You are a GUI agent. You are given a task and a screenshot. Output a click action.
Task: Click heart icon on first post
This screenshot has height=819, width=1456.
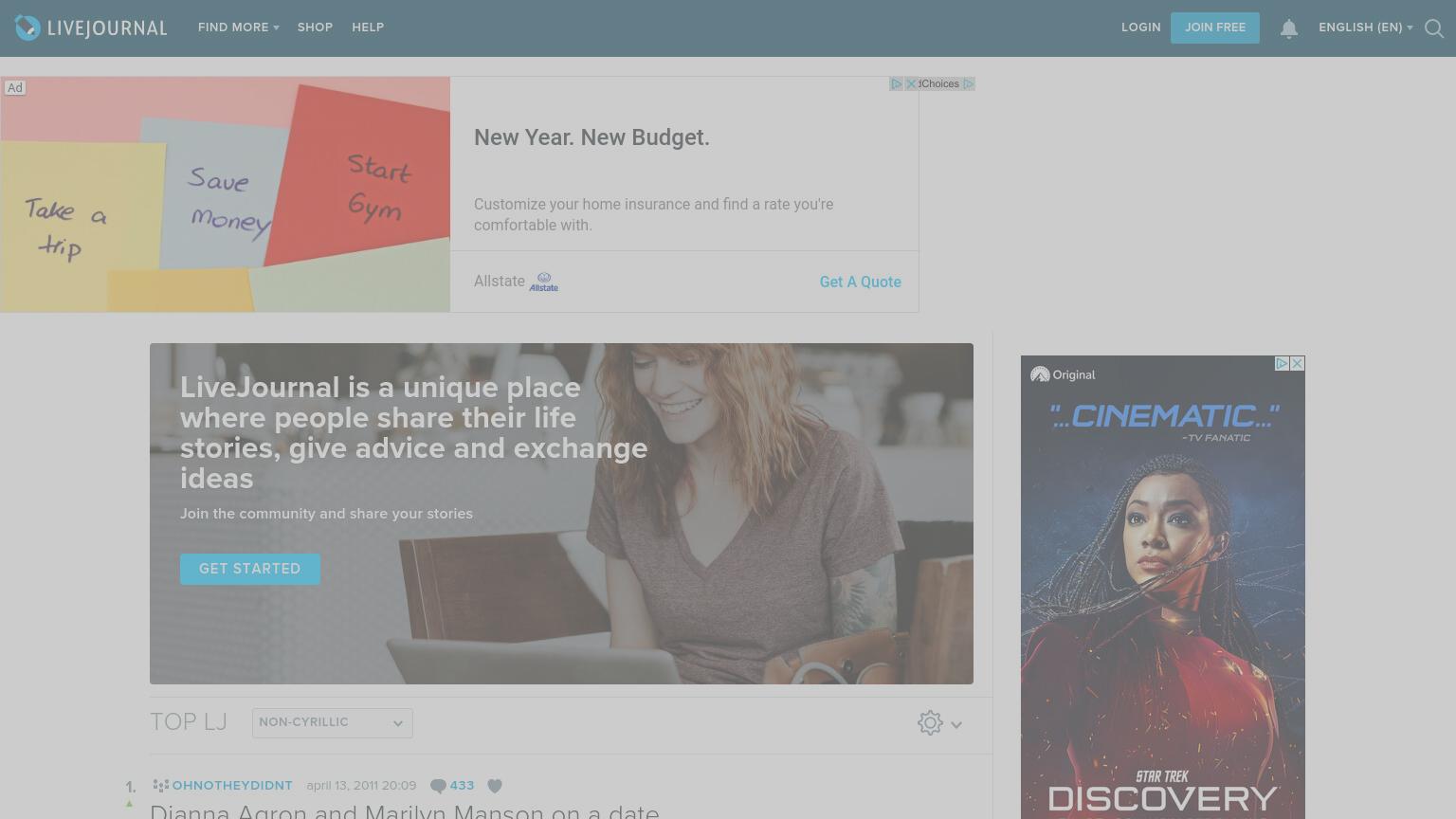coord(495,786)
